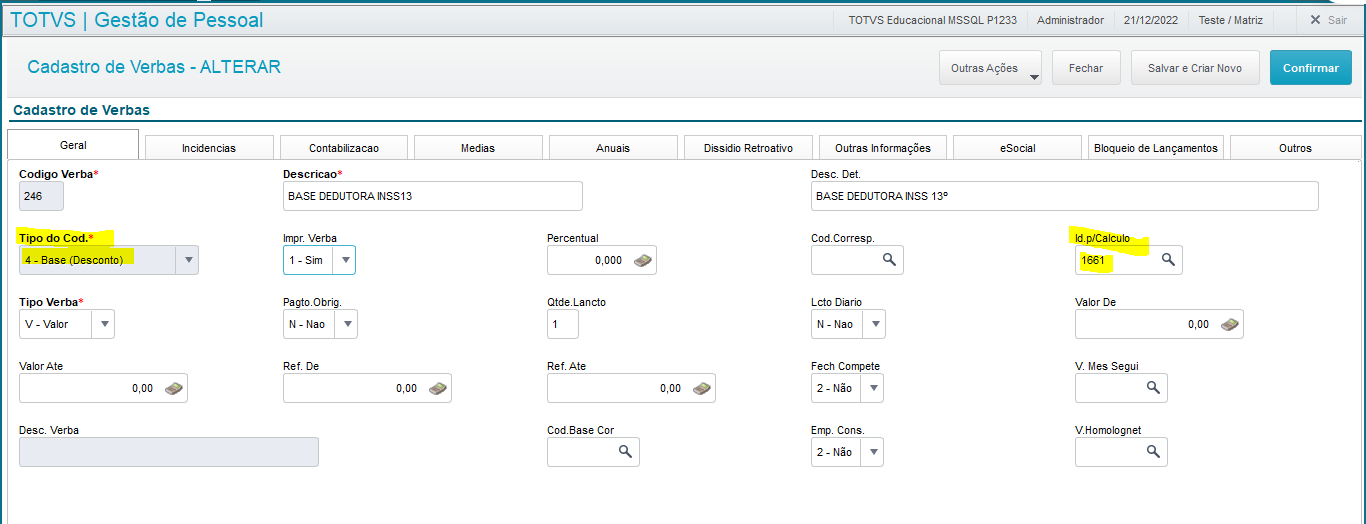Viewport: 1366px width, 524px height.
Task: Open the eSocial tab
Action: pyautogui.click(x=1018, y=148)
